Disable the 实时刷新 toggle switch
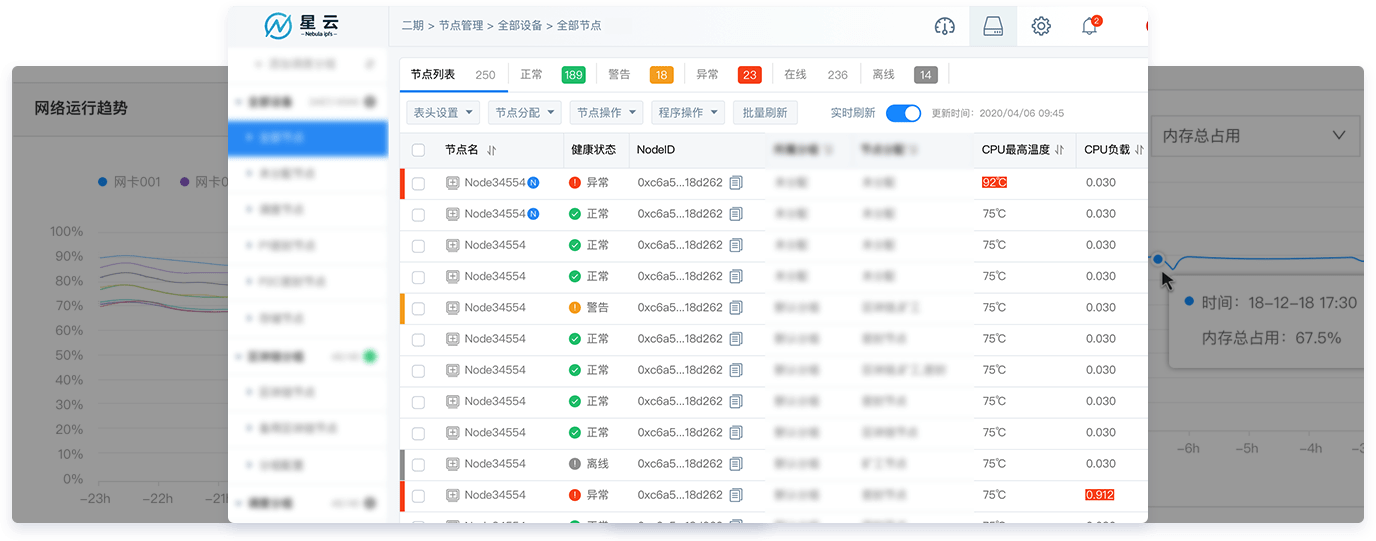1376x541 pixels. pyautogui.click(x=903, y=113)
